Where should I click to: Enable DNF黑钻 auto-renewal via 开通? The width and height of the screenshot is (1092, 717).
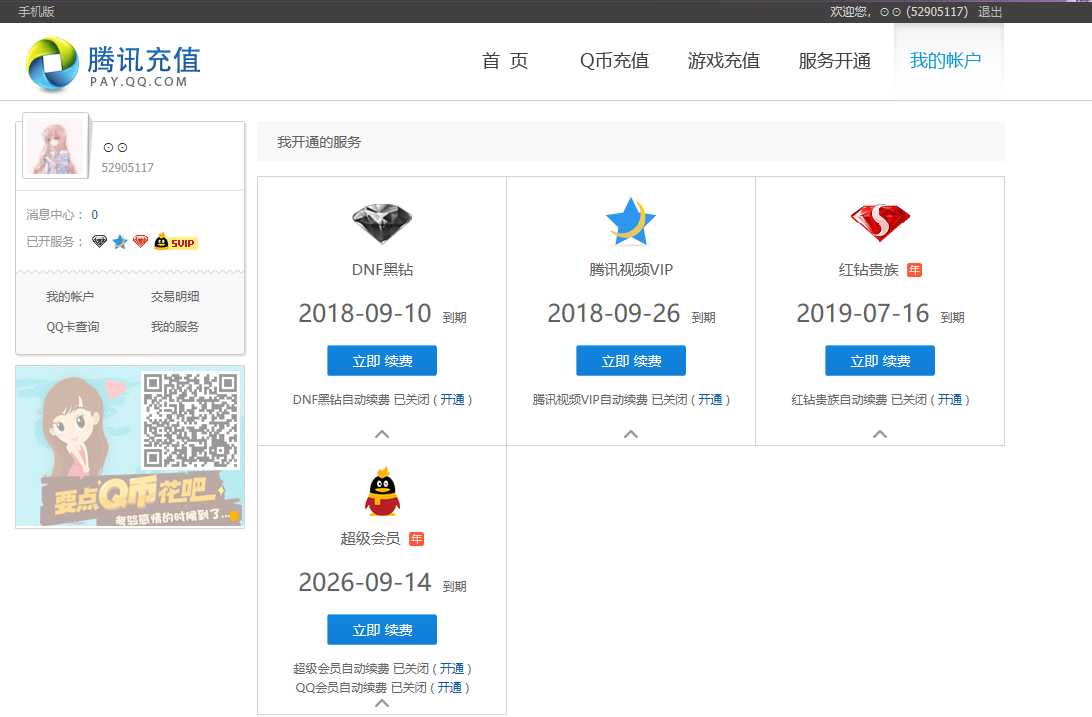[453, 400]
